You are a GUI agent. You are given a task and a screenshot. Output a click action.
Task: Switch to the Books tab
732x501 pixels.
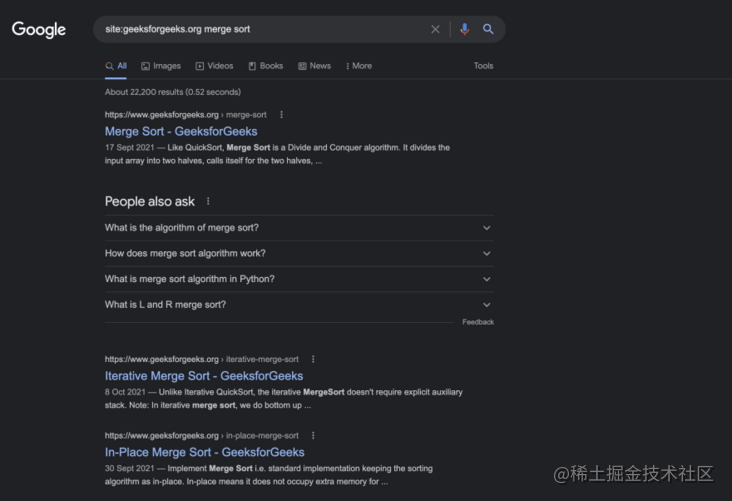pyautogui.click(x=266, y=66)
